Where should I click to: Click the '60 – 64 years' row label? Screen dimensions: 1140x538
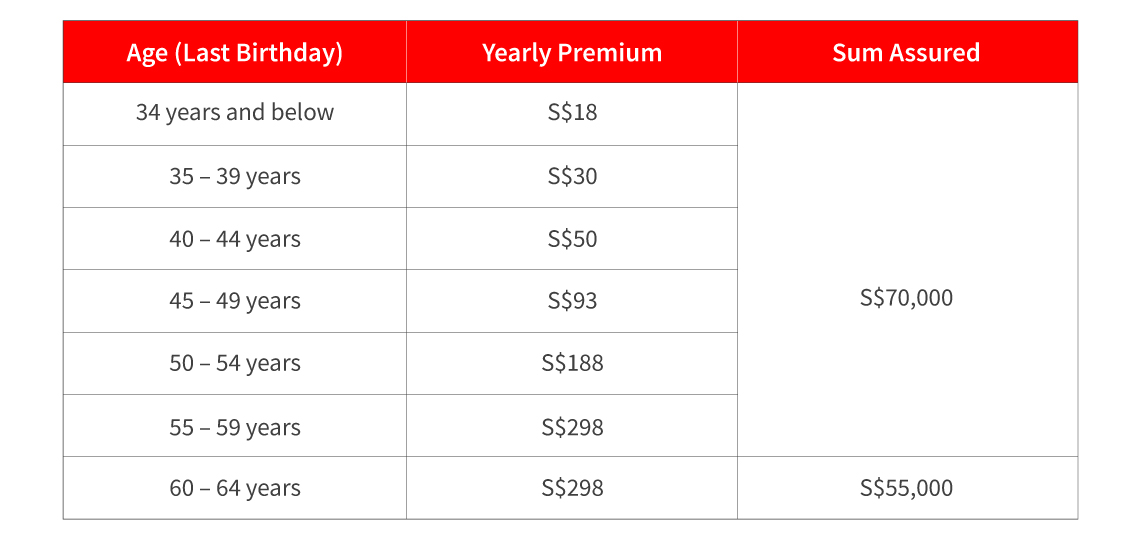coord(235,489)
